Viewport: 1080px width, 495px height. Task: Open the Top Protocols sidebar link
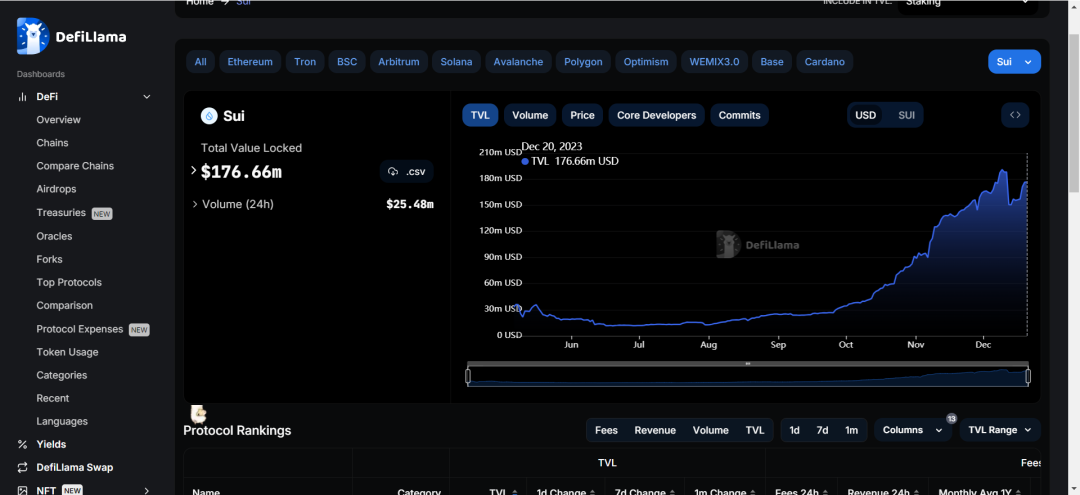tap(69, 282)
